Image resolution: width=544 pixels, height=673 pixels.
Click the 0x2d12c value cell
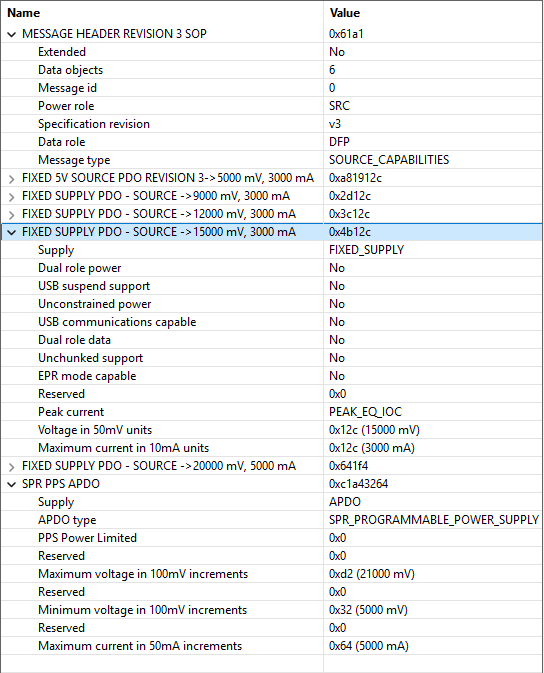pyautogui.click(x=350, y=196)
